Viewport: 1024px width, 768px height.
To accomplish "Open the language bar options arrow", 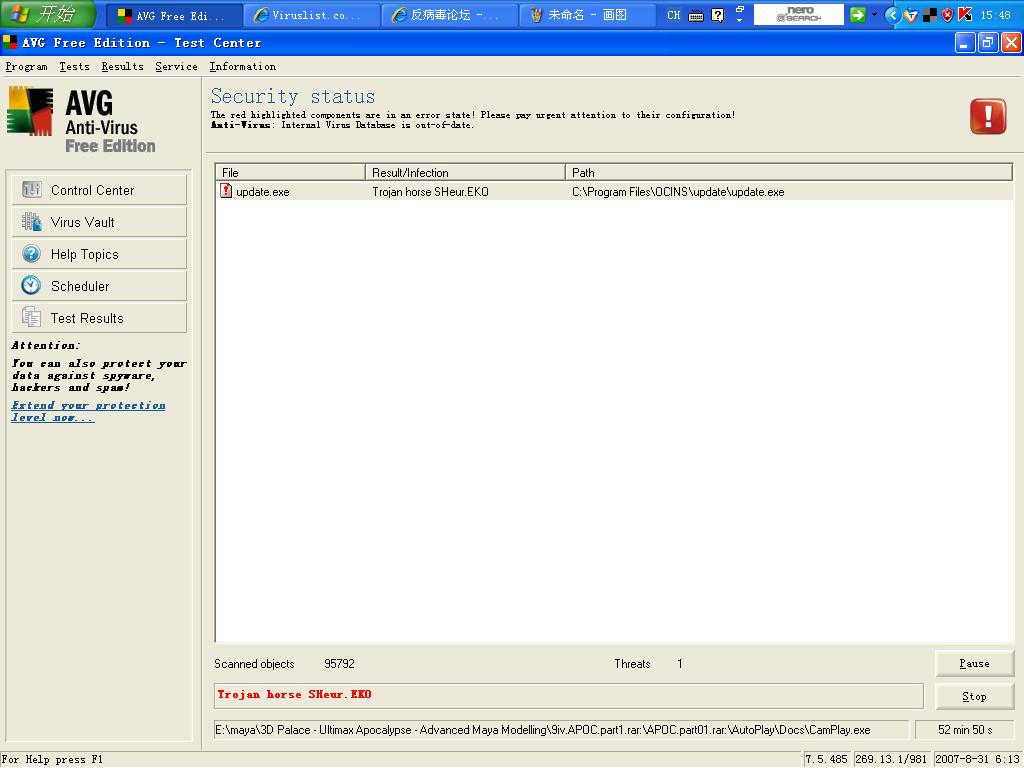I will pyautogui.click(x=740, y=21).
